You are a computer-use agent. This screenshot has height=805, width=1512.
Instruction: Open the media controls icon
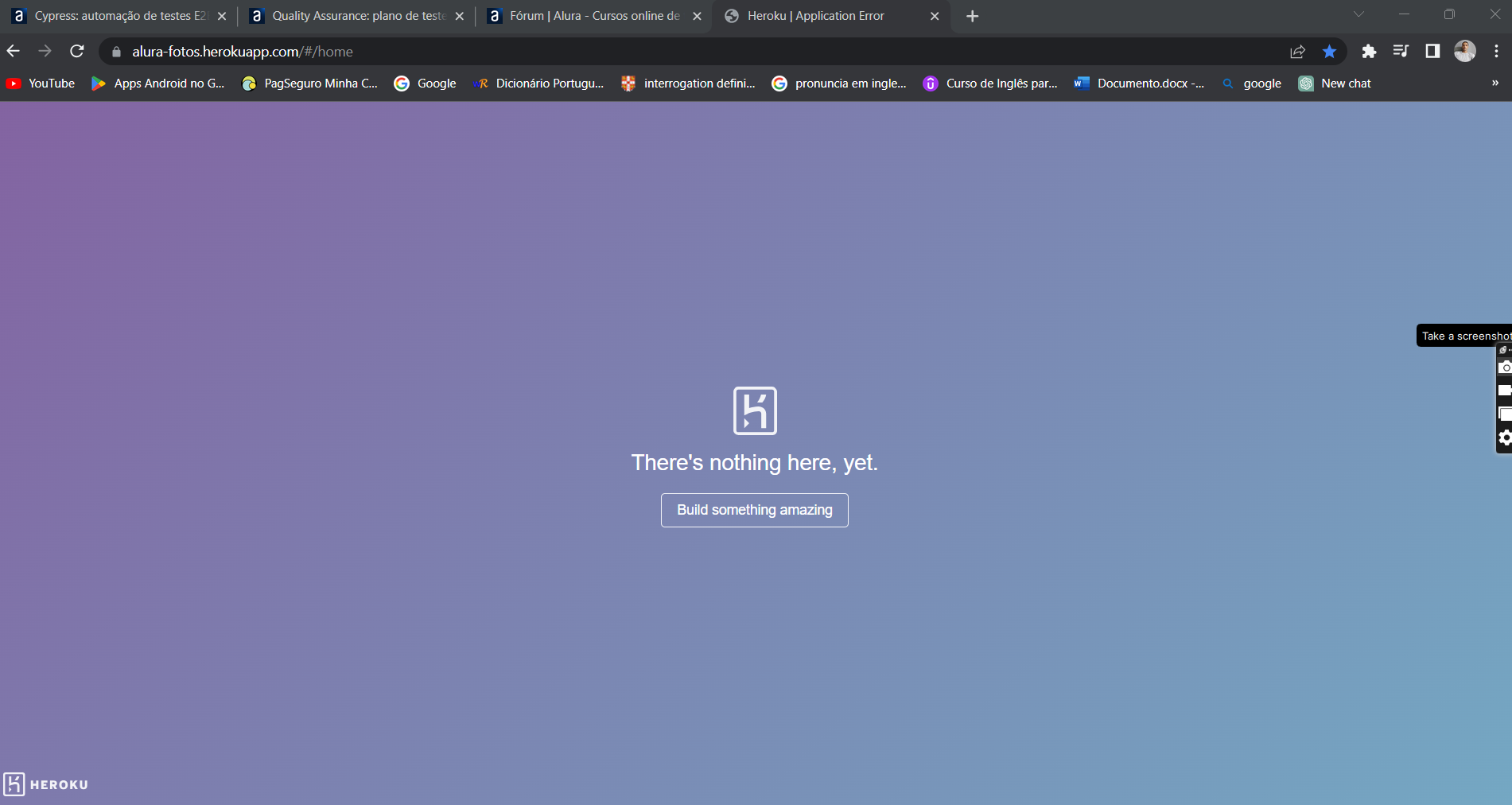(1401, 52)
